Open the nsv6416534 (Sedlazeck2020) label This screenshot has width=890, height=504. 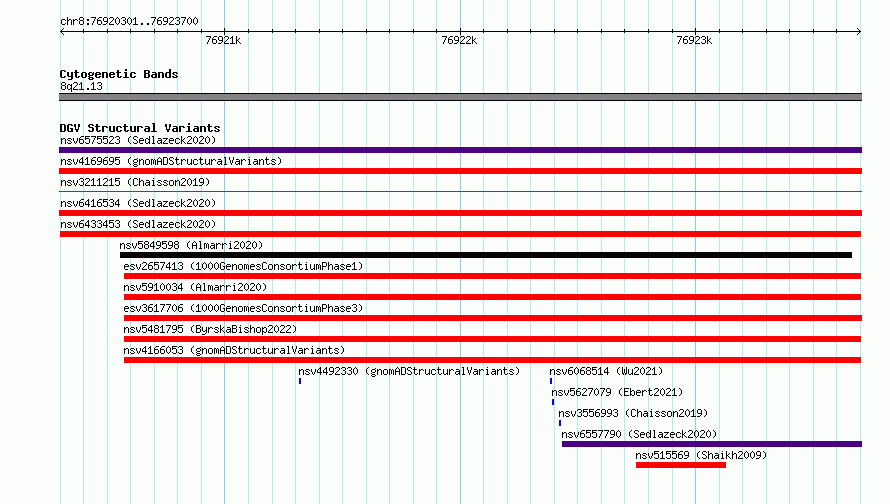coord(138,203)
